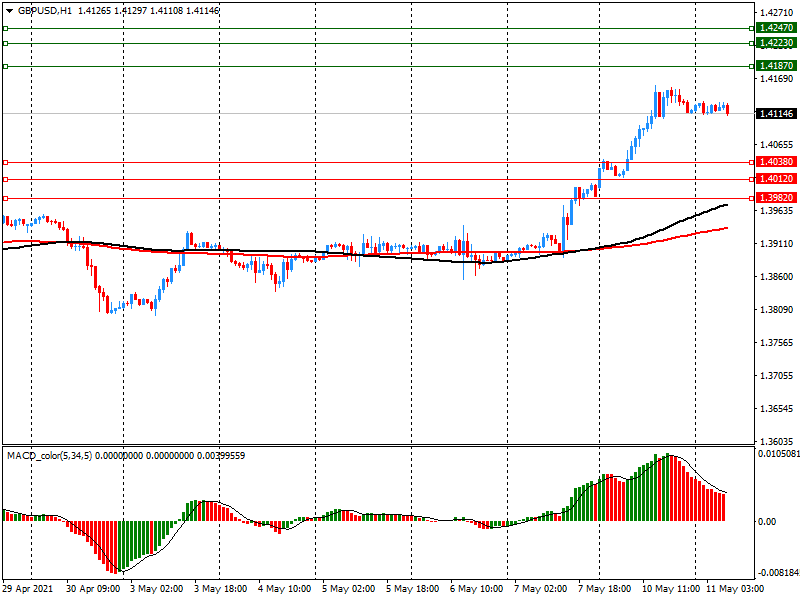Click the black 1.41146 current price tag
Viewport: 800px width, 600px height.
tap(776, 114)
